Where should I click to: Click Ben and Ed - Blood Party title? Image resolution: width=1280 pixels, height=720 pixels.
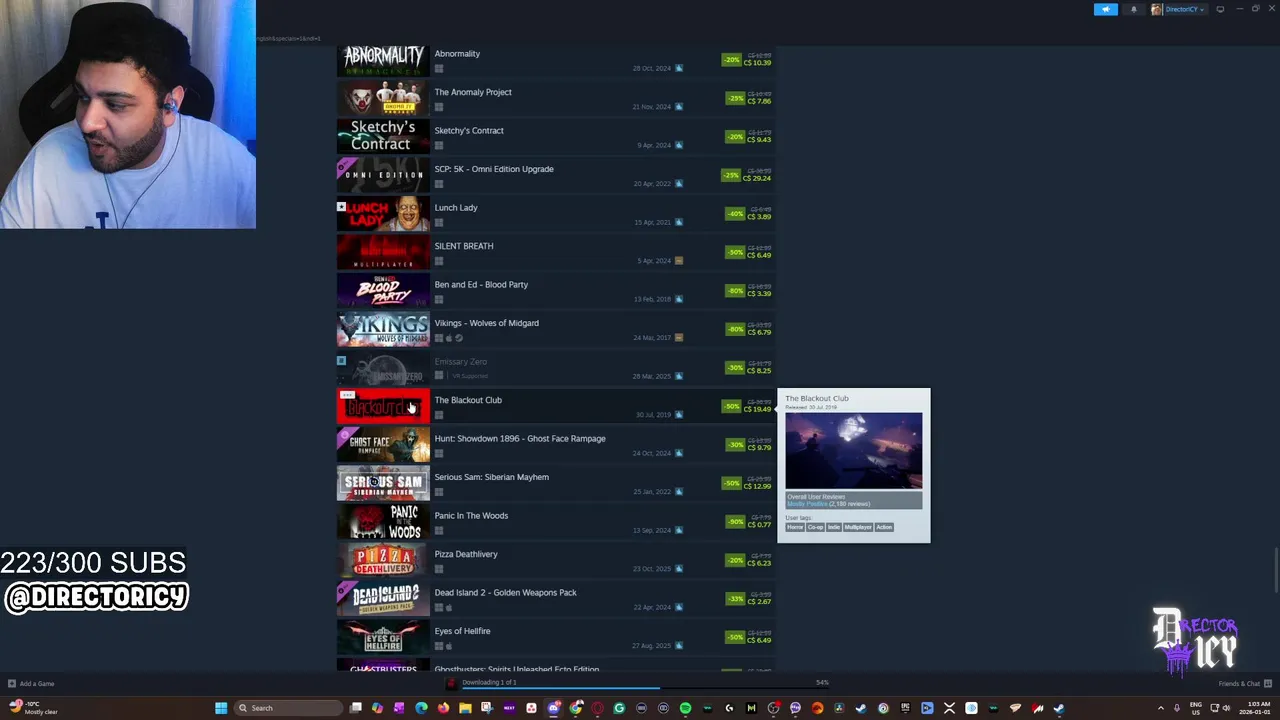click(481, 285)
